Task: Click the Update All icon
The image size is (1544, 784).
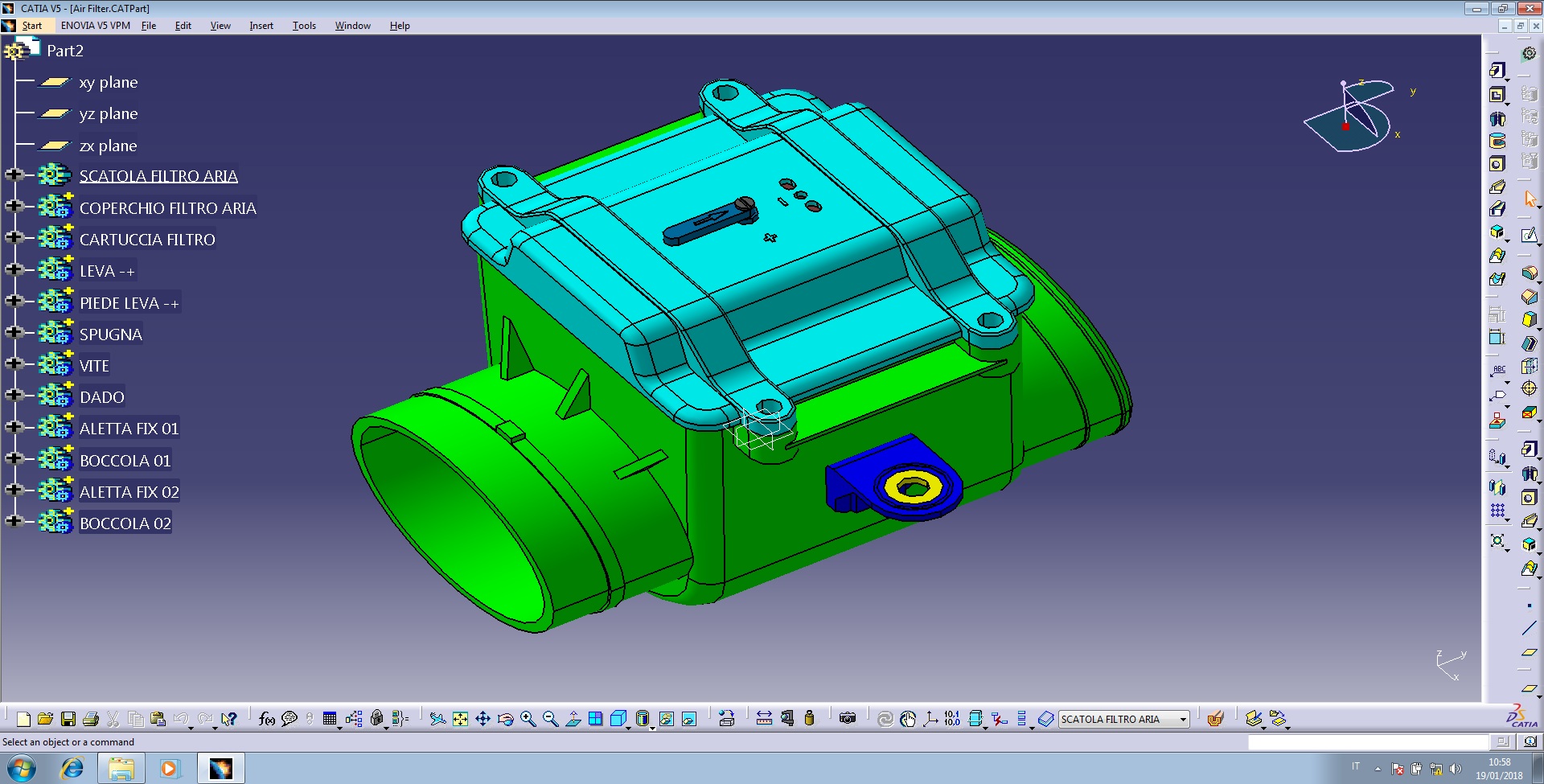Action: click(x=885, y=719)
